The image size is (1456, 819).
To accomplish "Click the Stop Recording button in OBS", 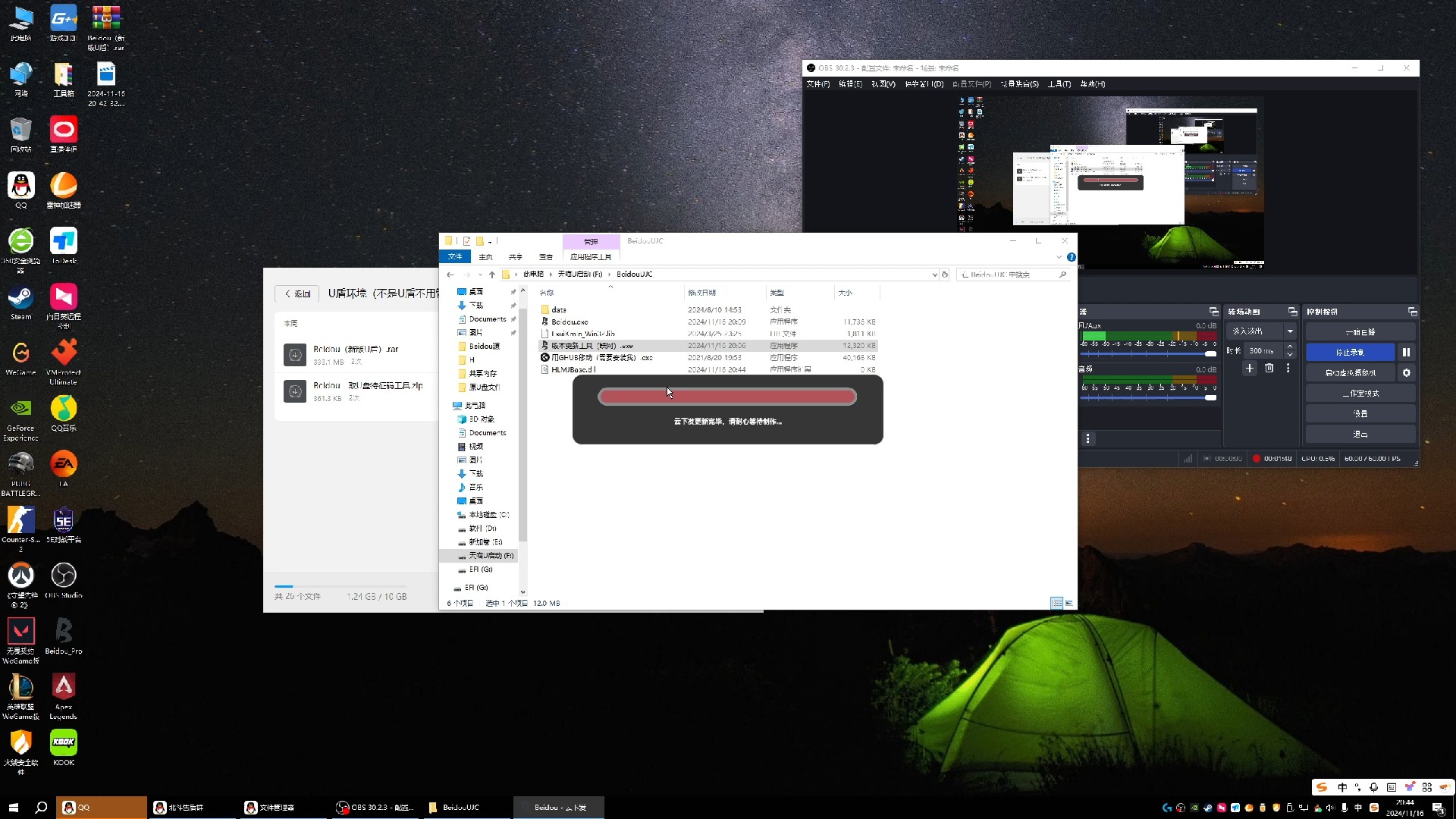I will 1349,352.
